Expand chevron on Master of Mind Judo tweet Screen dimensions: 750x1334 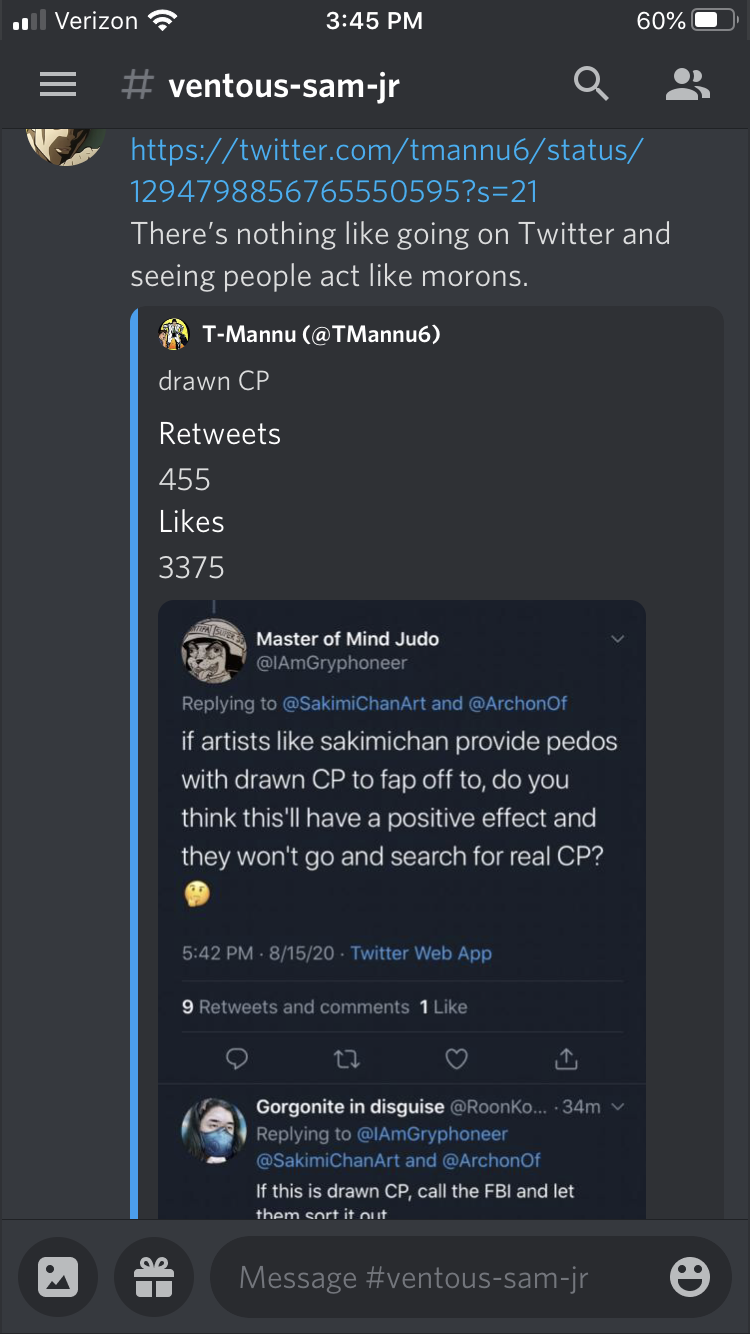click(617, 639)
